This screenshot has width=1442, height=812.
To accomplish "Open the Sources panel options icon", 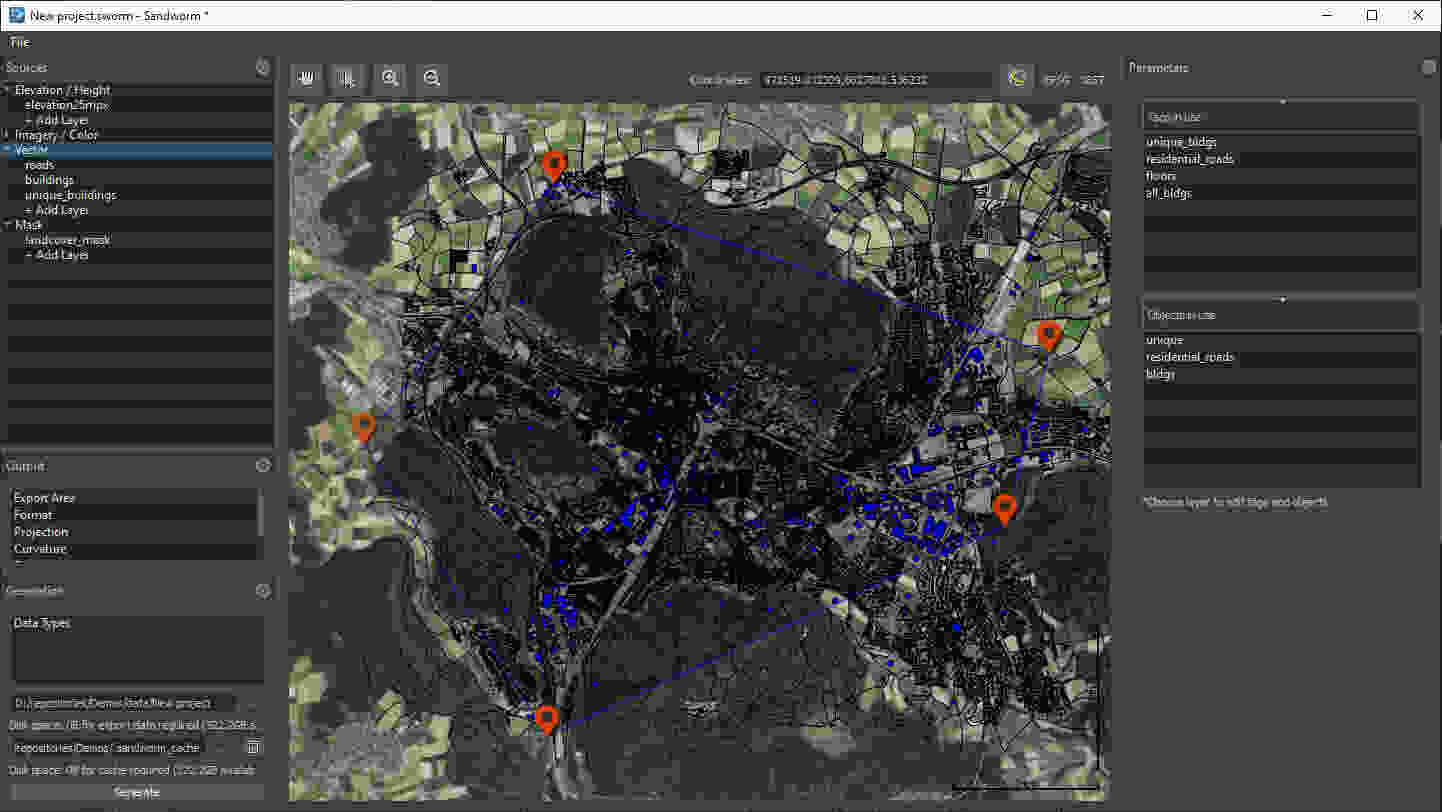I will (263, 67).
